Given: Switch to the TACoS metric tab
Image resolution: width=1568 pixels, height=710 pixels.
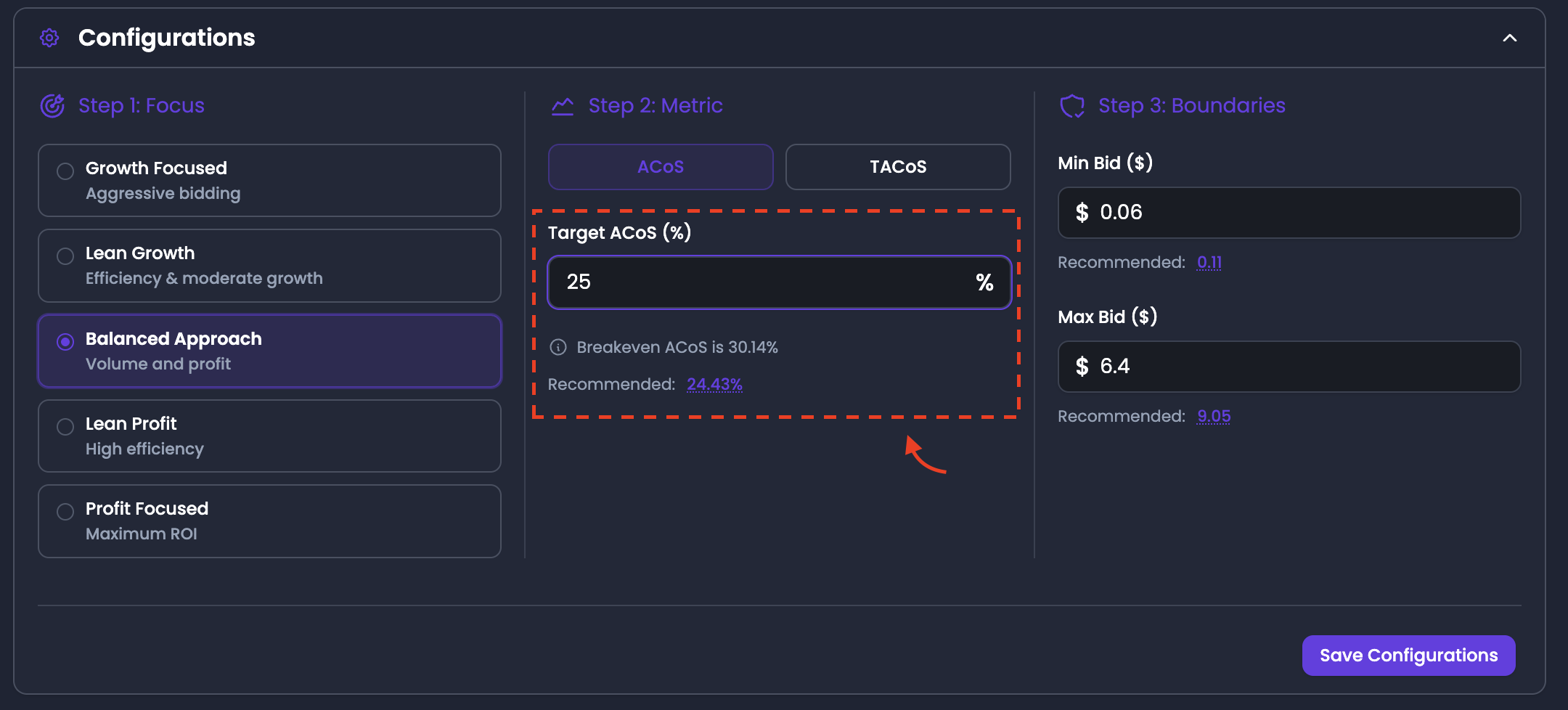Looking at the screenshot, I should 898,167.
